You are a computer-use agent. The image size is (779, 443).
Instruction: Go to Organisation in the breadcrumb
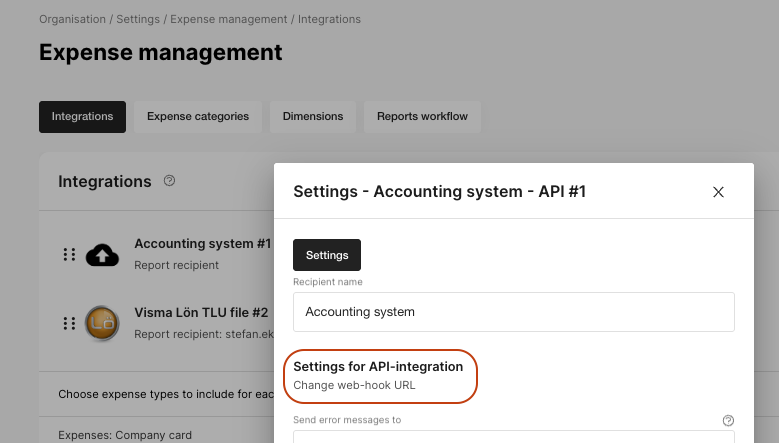pos(73,19)
